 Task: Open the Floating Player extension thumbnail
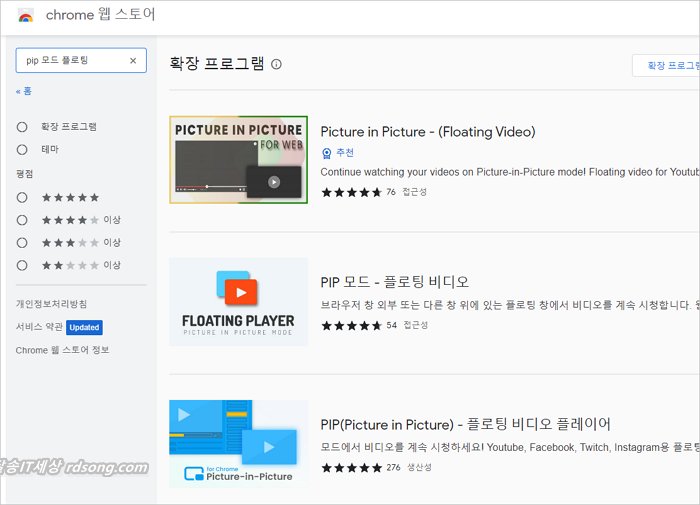point(238,302)
